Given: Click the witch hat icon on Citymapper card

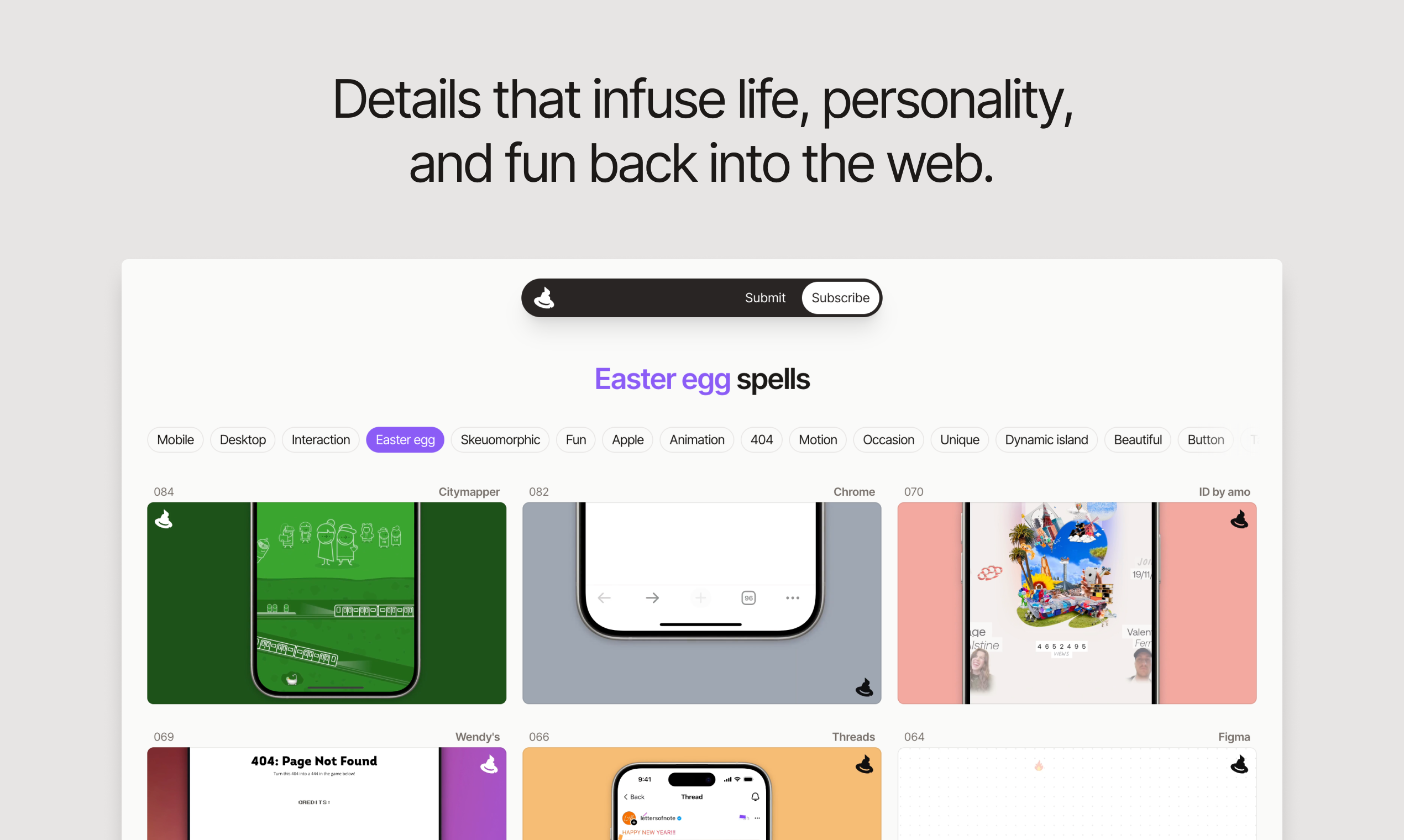Looking at the screenshot, I should click(x=163, y=520).
